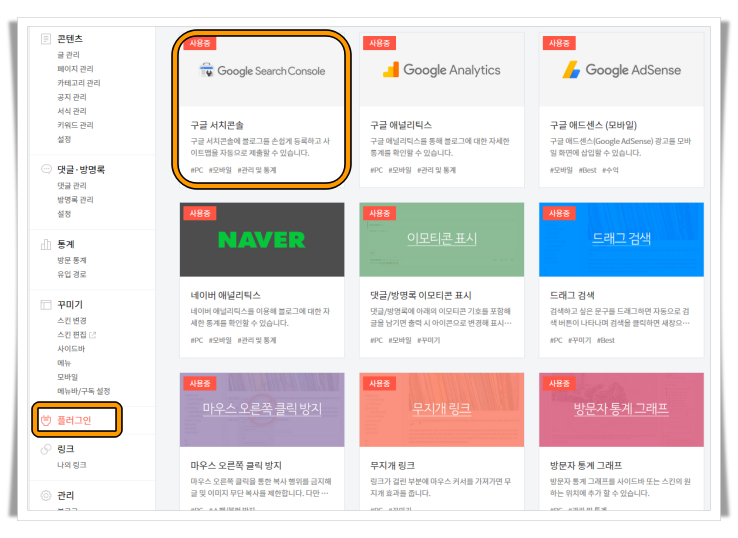Click the 무지개 링크 title below thumbnail
Screen dimensions: 738x538
(x=393, y=466)
